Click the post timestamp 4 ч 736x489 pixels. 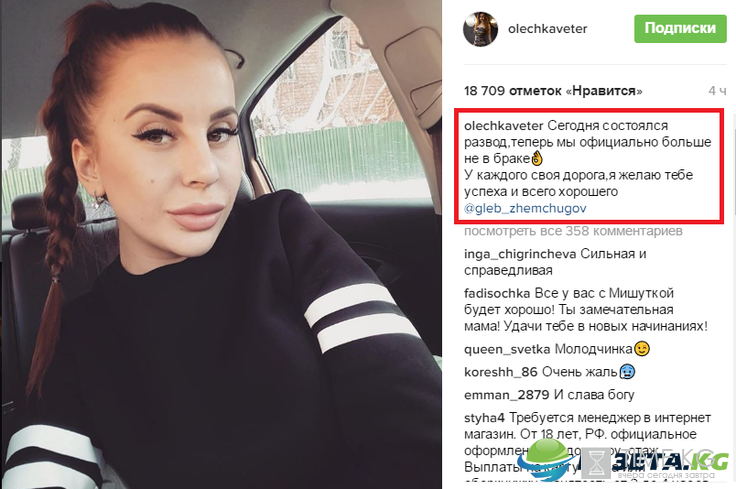717,91
